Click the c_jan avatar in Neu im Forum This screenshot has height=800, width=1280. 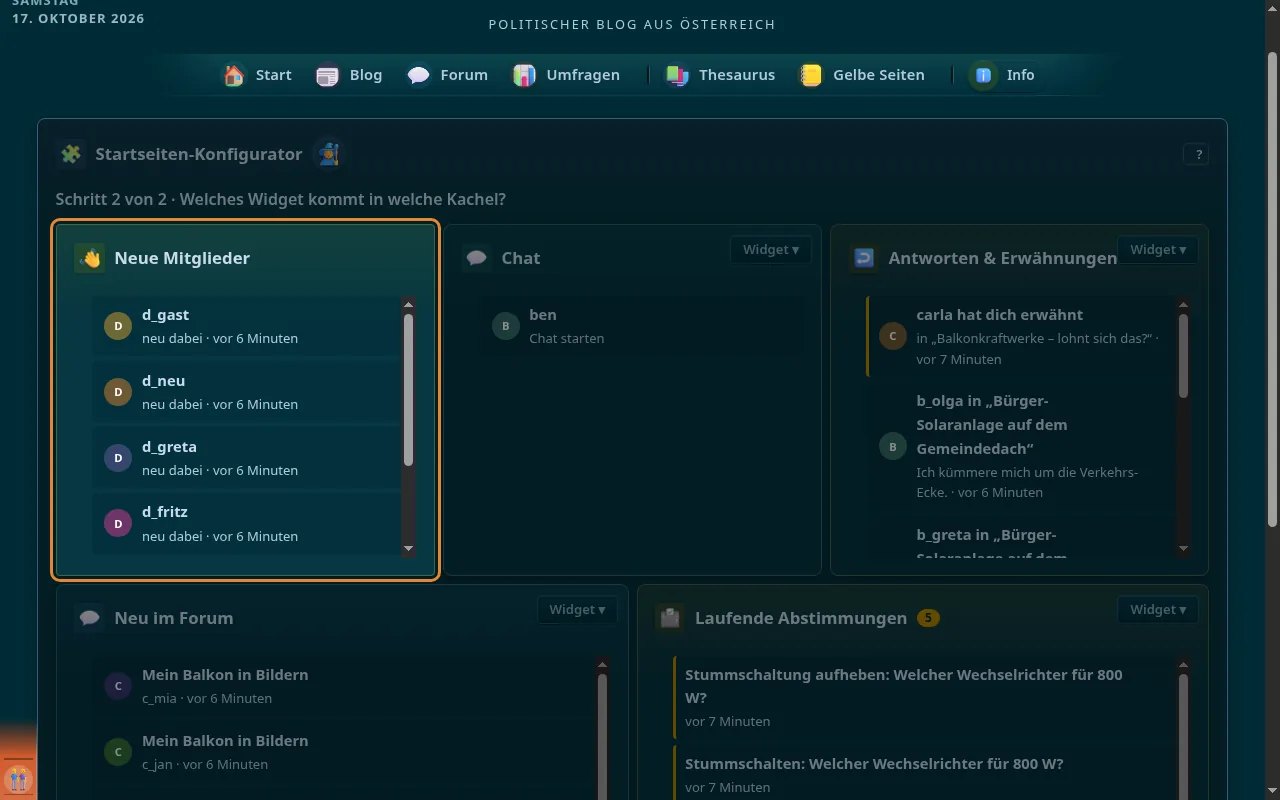click(x=118, y=752)
